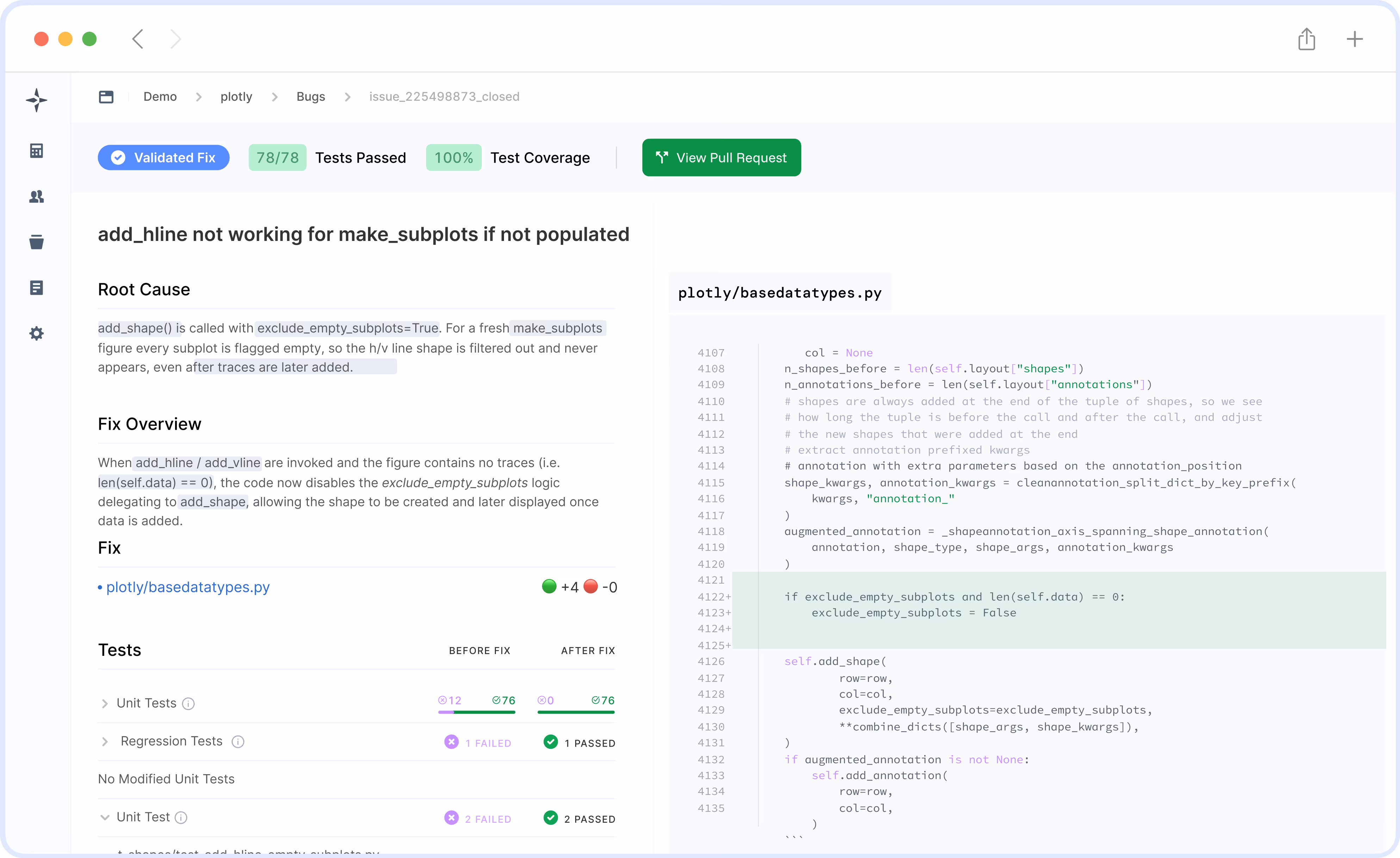Open Bugs breadcrumb item
1400x858 pixels.
pos(311,97)
